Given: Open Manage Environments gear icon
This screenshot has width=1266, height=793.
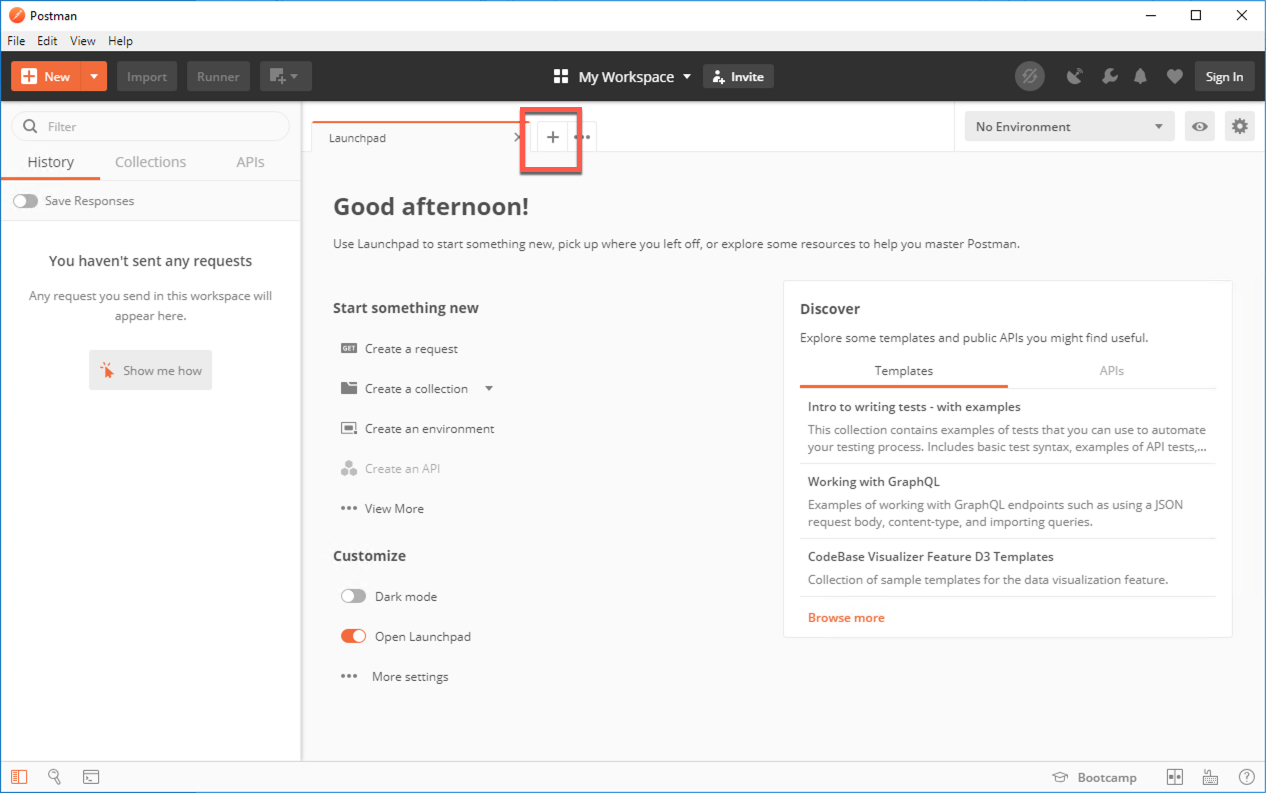Looking at the screenshot, I should (x=1240, y=127).
